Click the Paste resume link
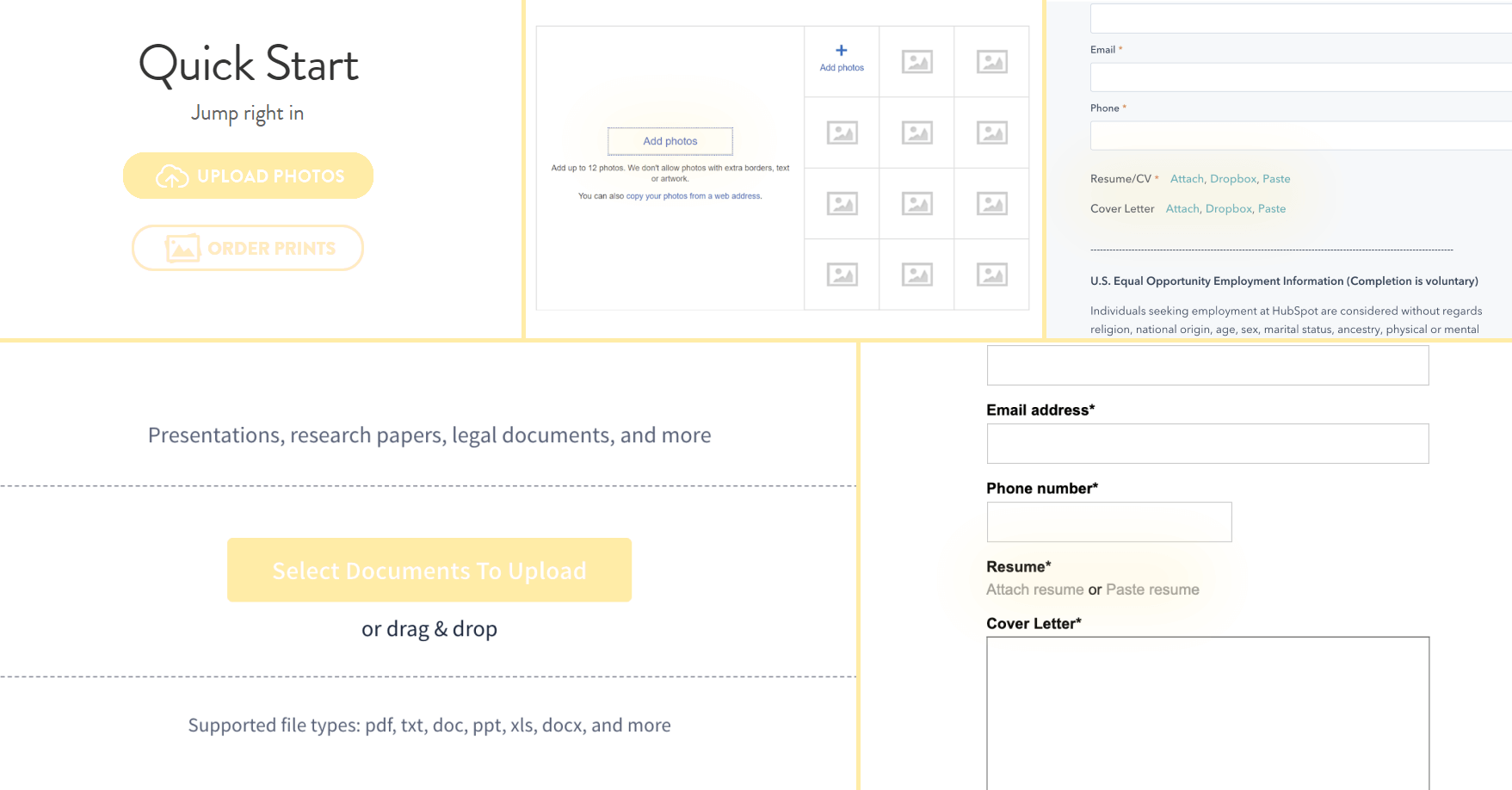The width and height of the screenshot is (1512, 790). pyautogui.click(x=1152, y=589)
